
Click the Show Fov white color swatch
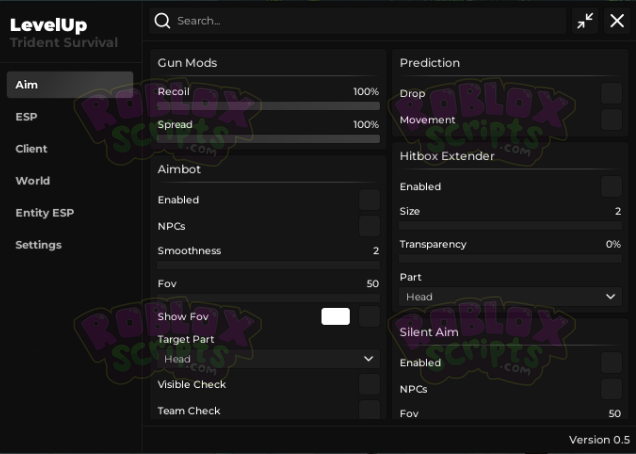(x=335, y=317)
